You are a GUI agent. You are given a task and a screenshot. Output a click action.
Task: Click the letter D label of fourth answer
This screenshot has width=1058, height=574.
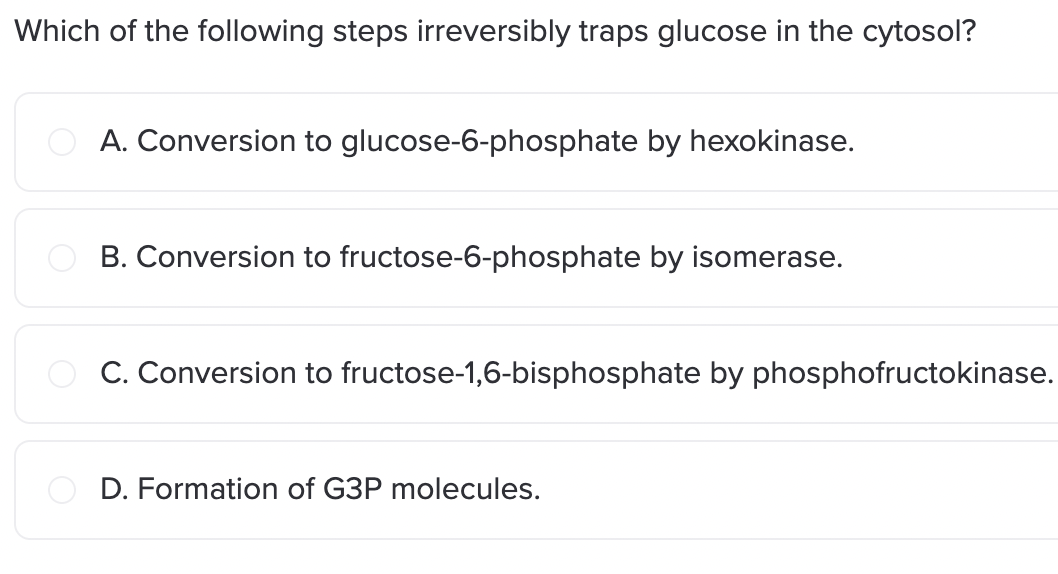(x=114, y=490)
